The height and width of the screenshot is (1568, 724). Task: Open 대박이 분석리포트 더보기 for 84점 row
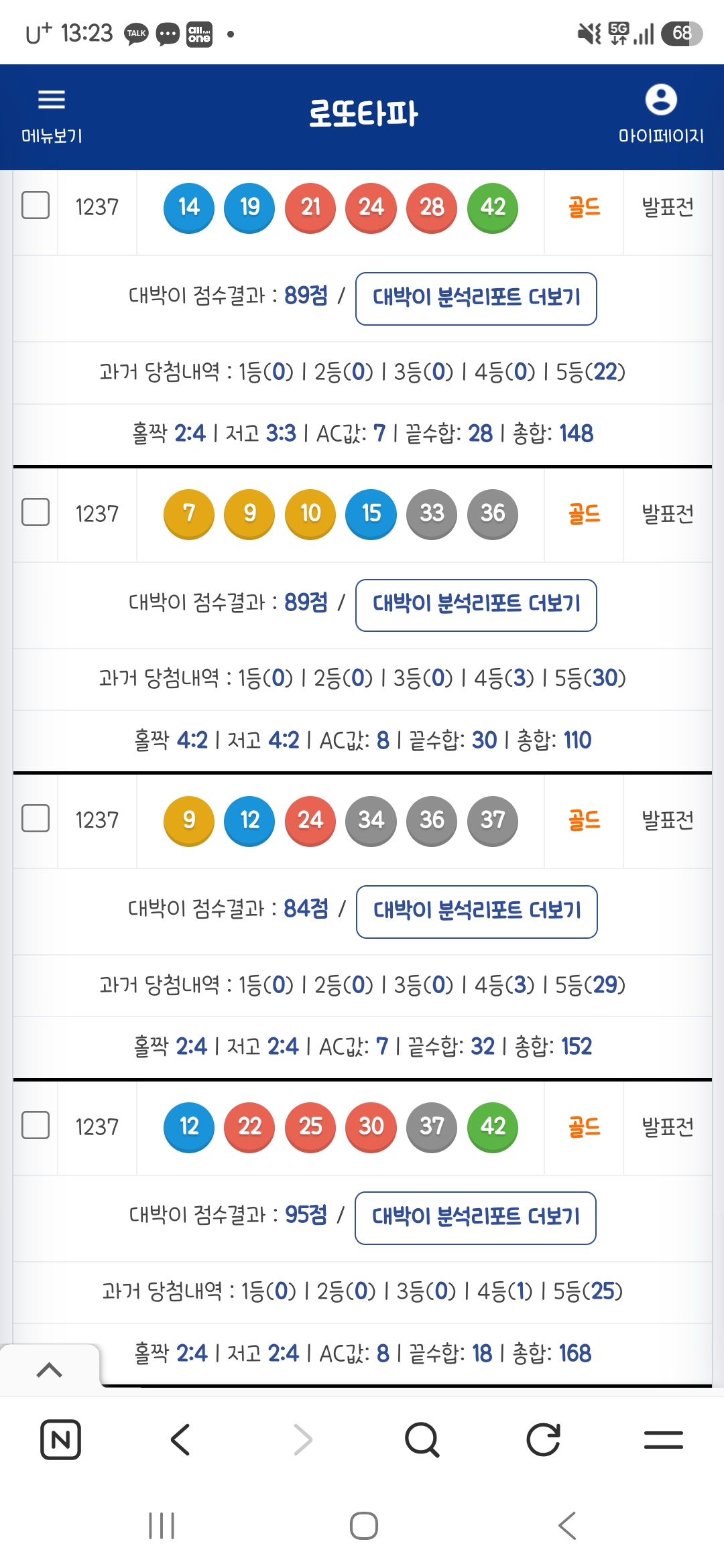pyautogui.click(x=477, y=911)
